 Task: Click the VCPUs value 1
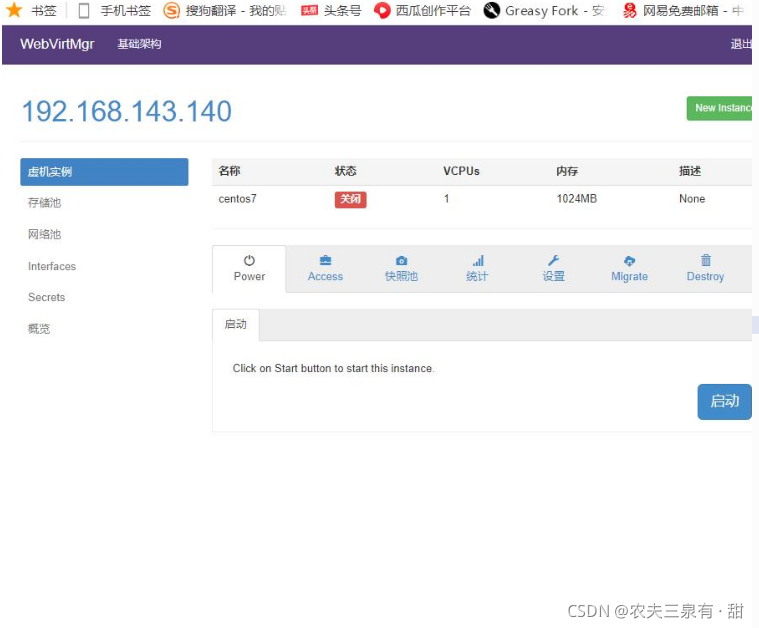tap(446, 199)
